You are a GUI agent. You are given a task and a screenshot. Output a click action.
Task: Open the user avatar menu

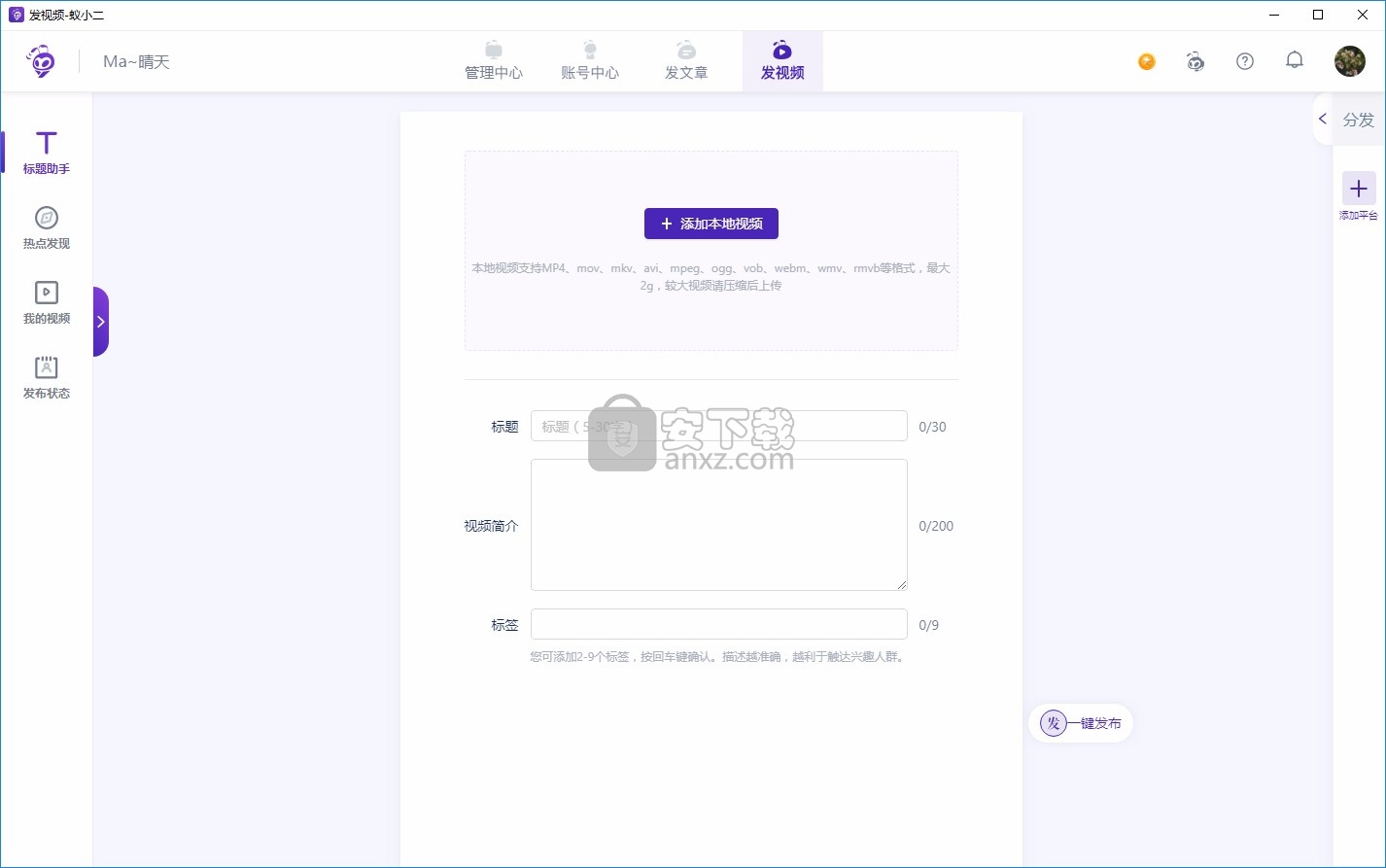1350,61
